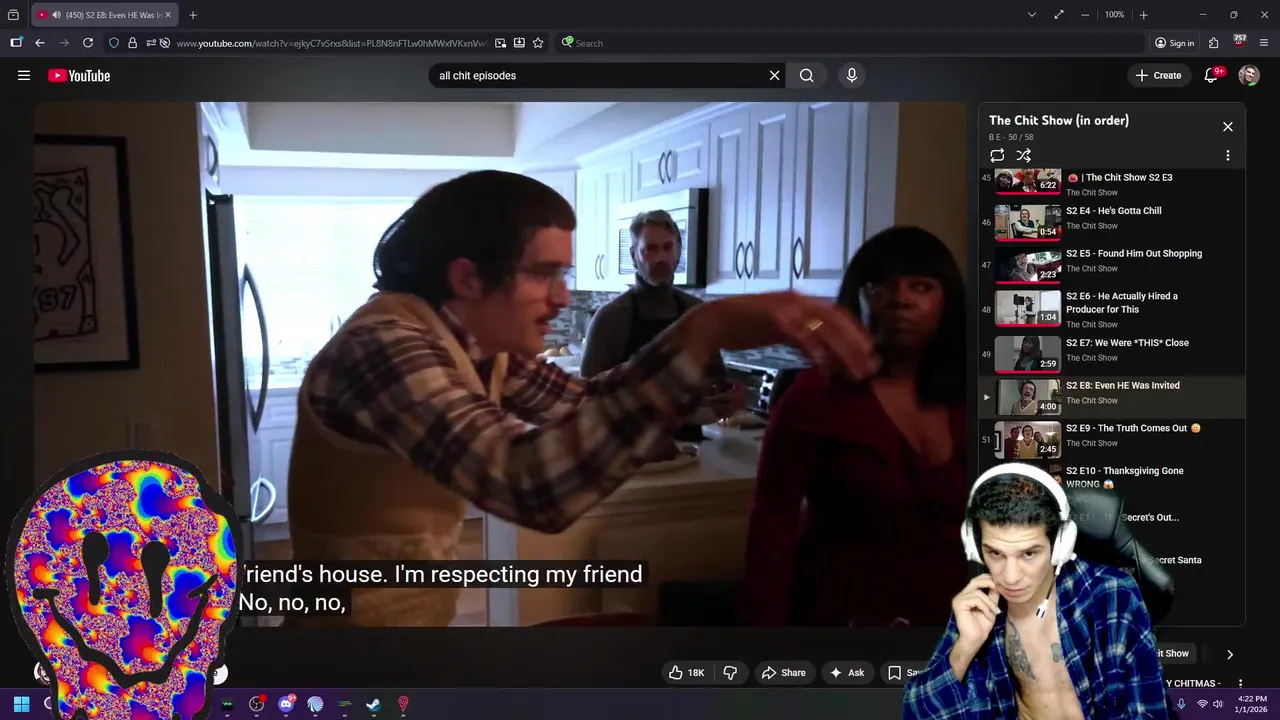
Task: Open site permissions icon in address bar
Action: click(x=151, y=43)
